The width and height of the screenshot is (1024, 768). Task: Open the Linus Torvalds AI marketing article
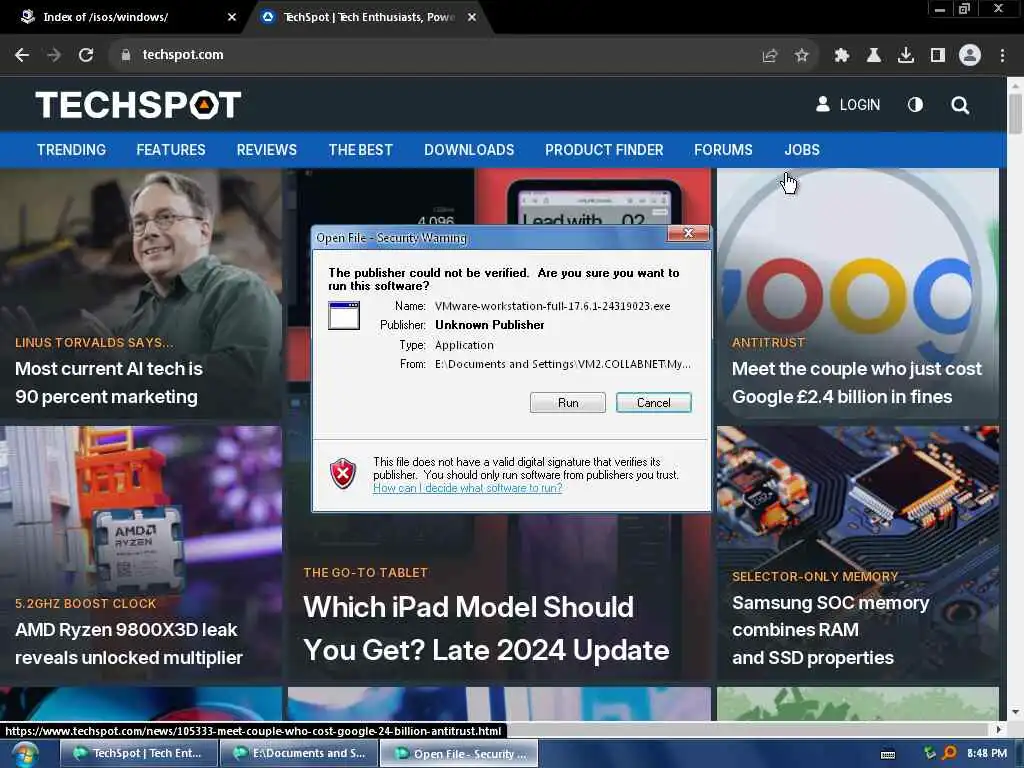(109, 383)
